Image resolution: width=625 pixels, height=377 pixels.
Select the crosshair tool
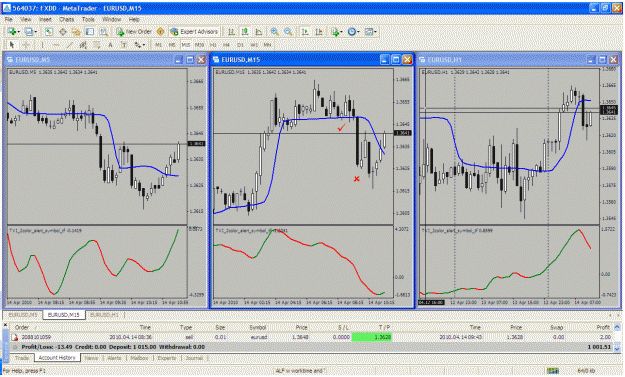click(x=26, y=45)
